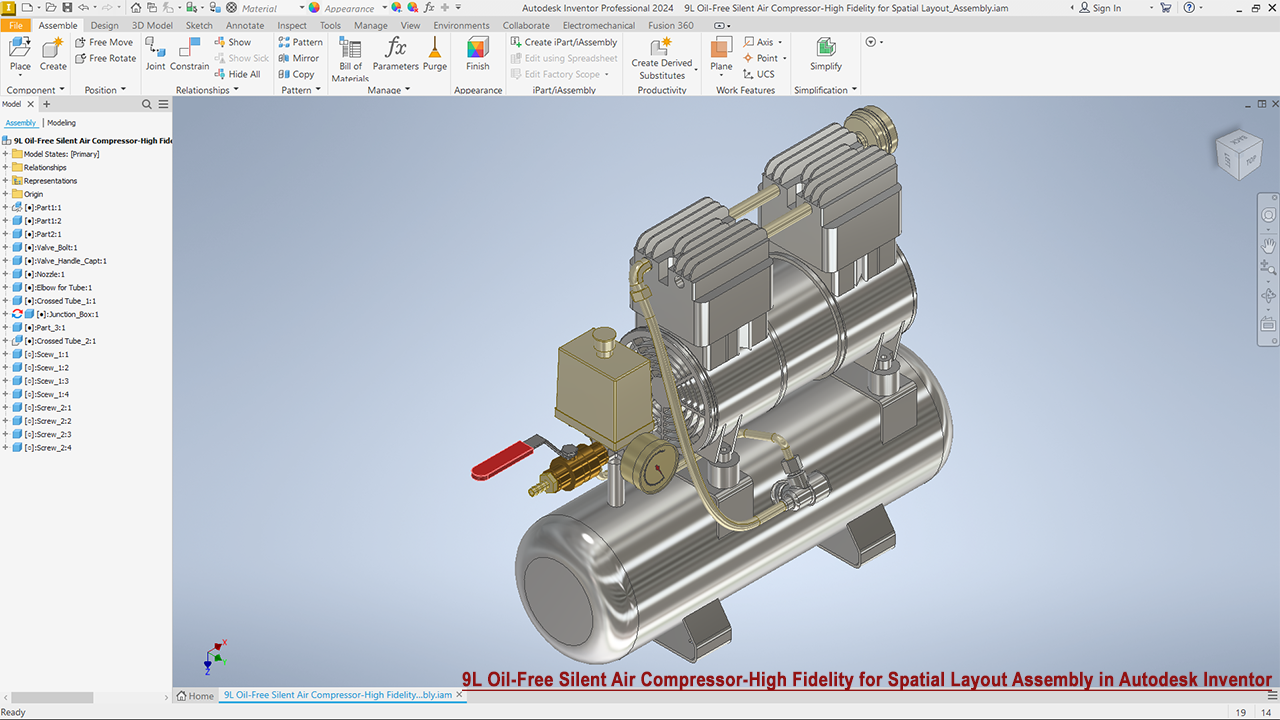Switch to the Sketch ribbon tab

pos(199,25)
